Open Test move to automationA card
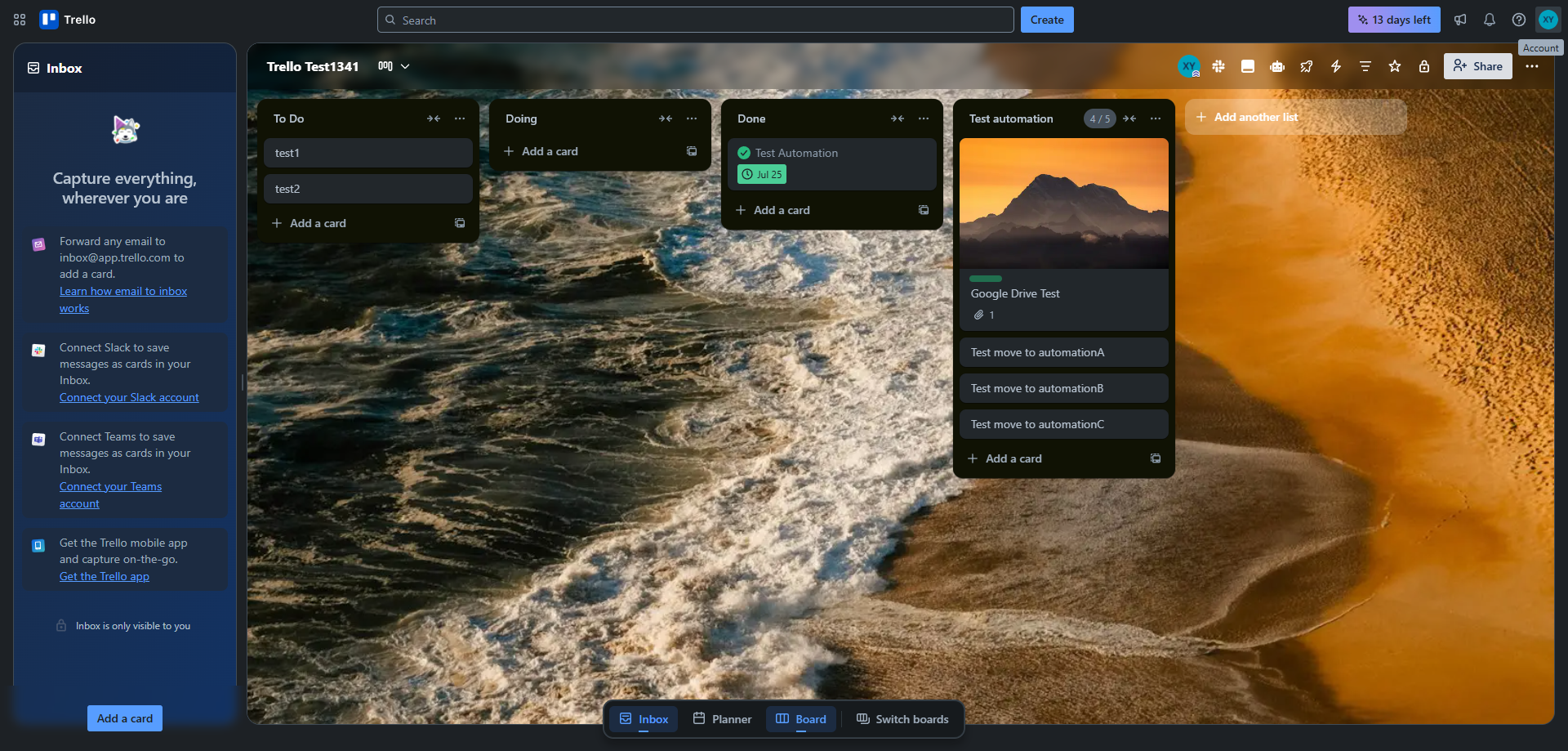The image size is (1568, 751). point(1064,352)
